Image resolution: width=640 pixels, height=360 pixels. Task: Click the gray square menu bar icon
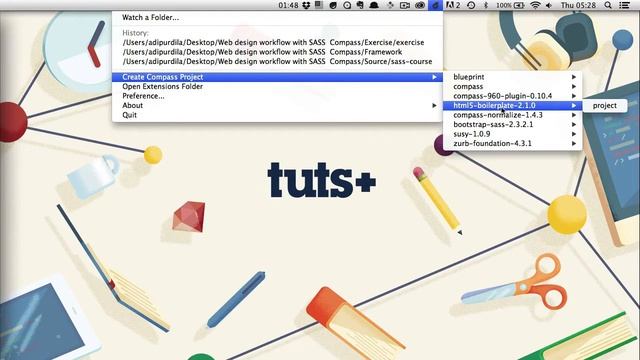point(319,4)
